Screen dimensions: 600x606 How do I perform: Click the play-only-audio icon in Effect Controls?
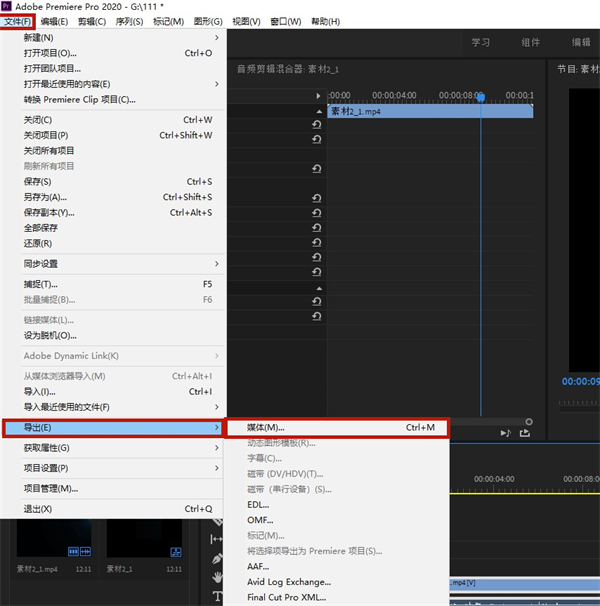[506, 433]
